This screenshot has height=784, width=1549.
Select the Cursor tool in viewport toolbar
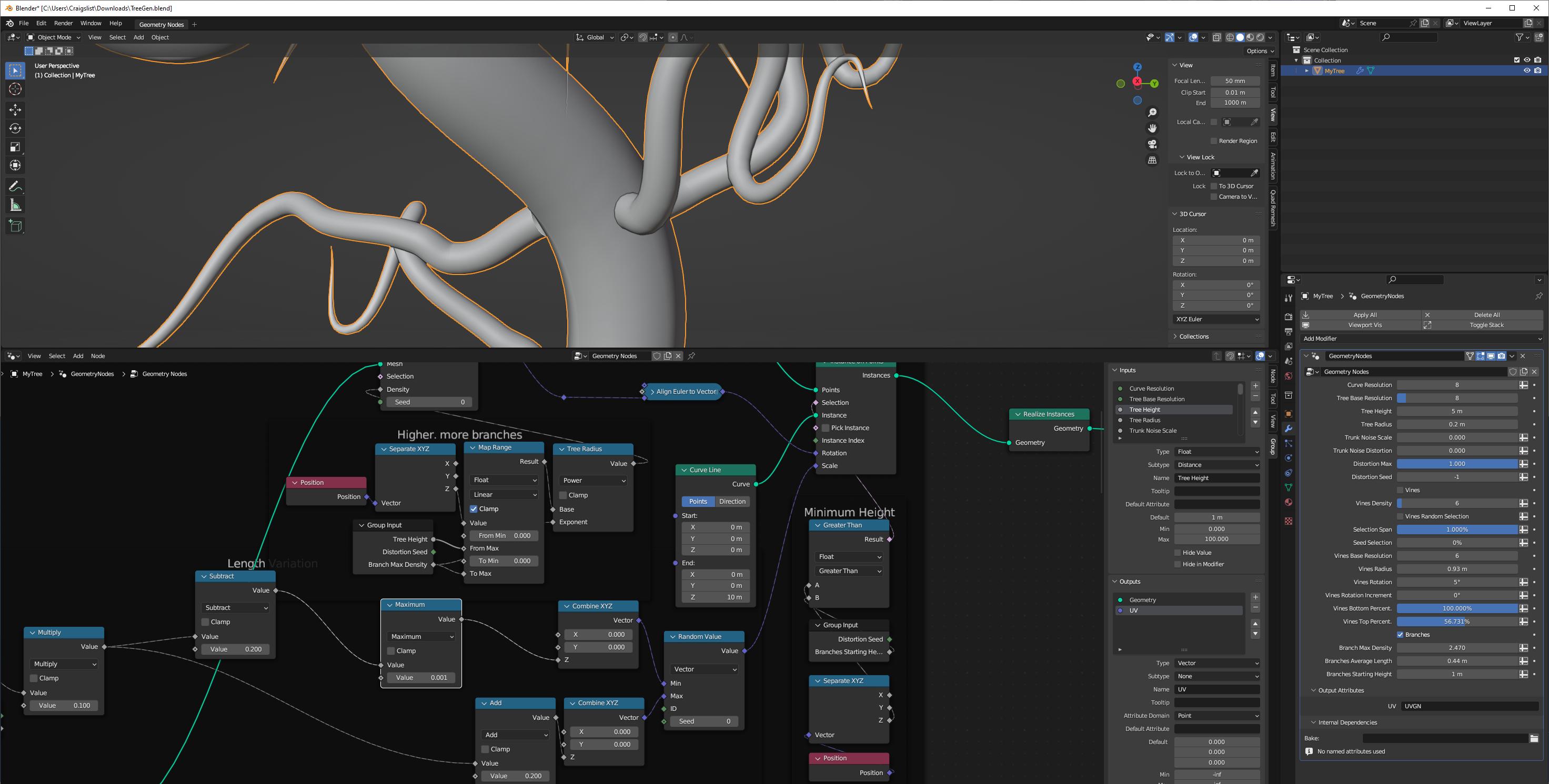[x=16, y=89]
